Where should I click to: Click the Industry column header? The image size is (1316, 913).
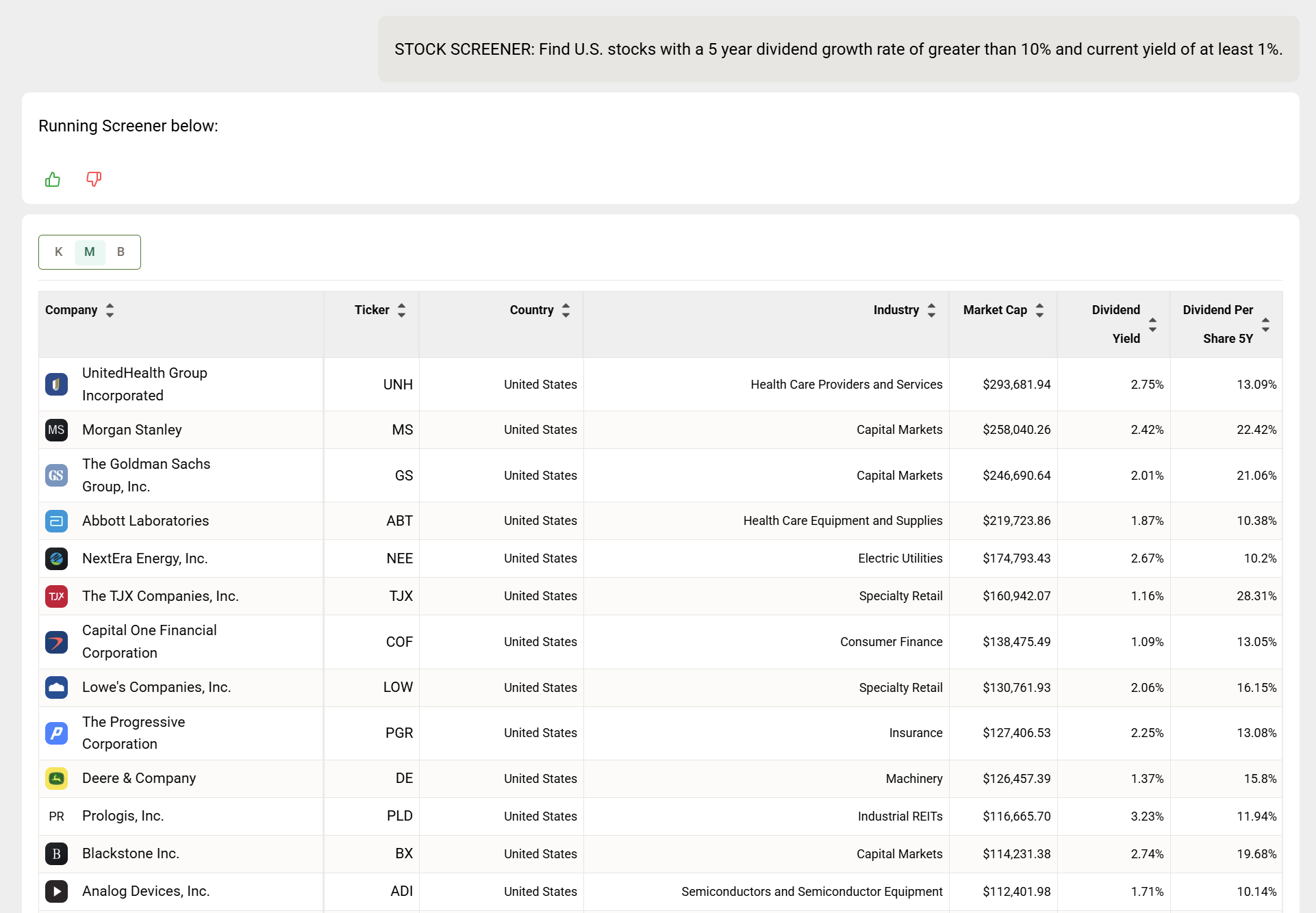tap(896, 310)
